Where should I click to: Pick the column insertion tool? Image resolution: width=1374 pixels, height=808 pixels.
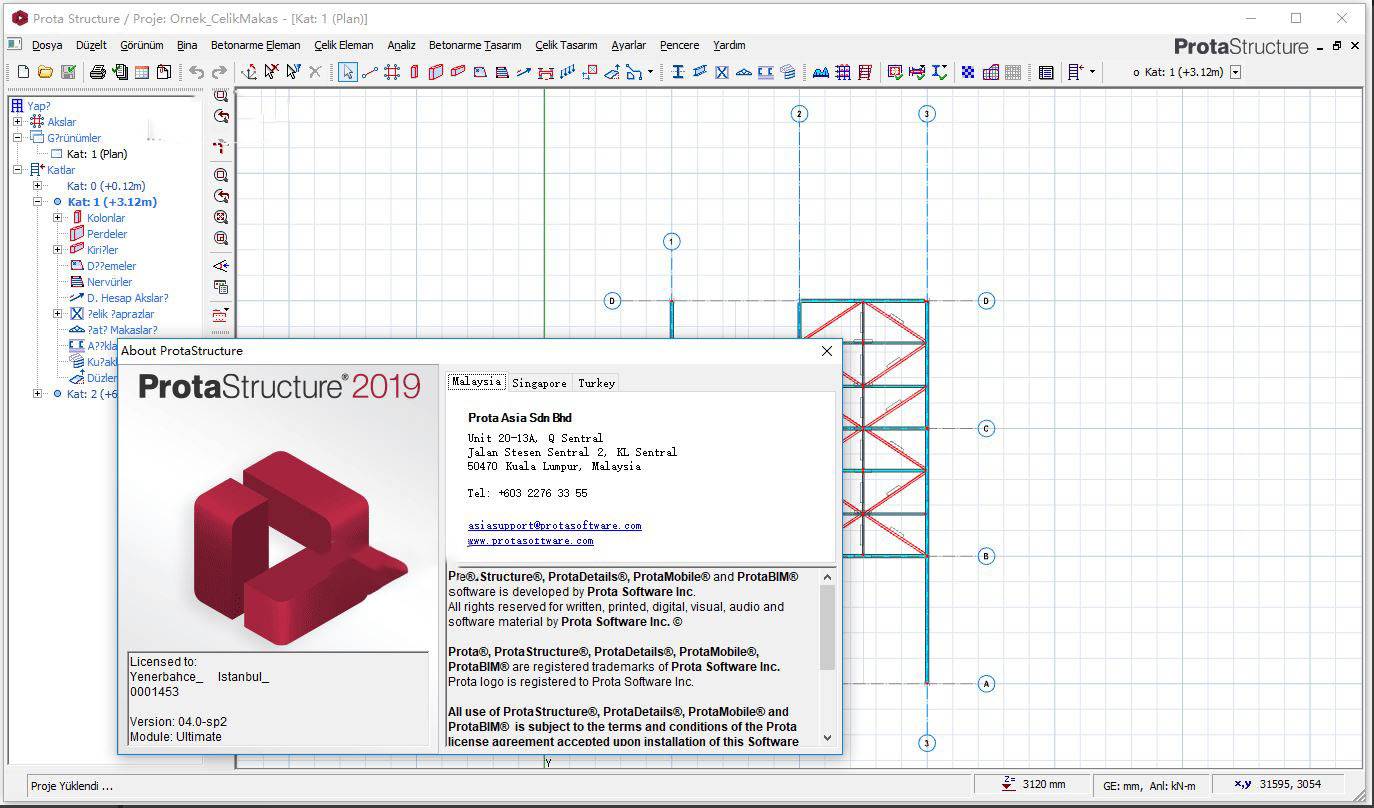click(414, 72)
